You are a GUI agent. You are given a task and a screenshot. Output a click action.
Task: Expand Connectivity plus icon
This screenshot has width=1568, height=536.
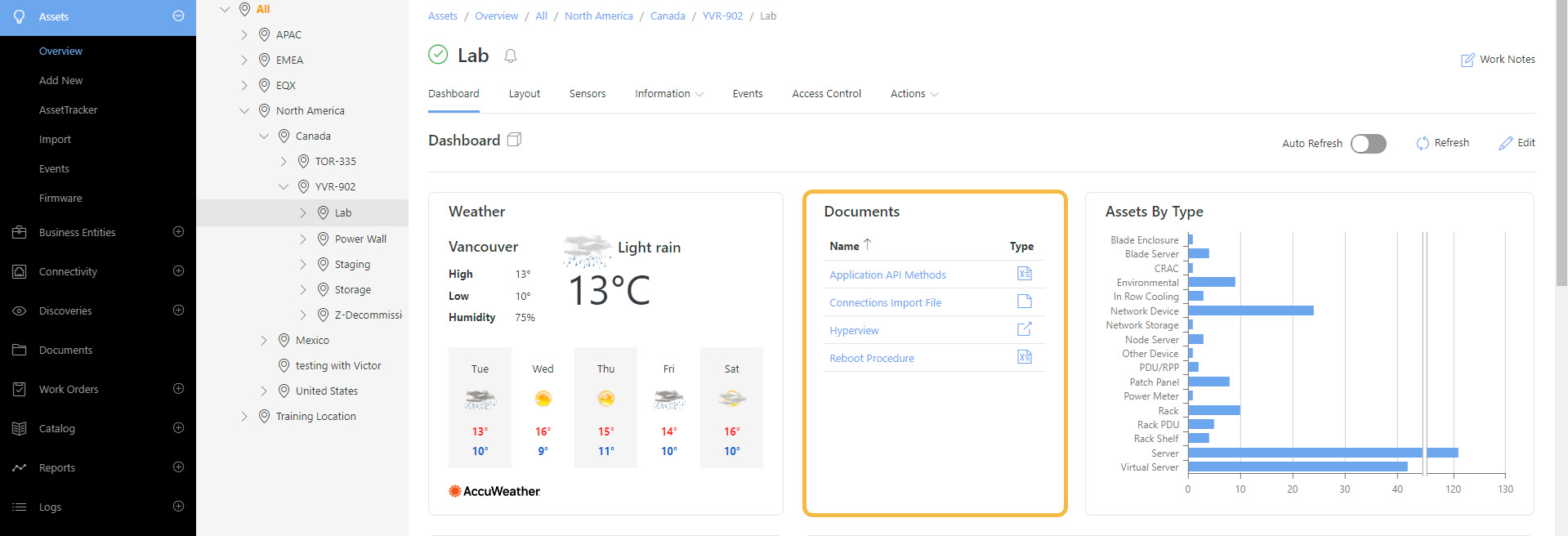click(x=178, y=271)
